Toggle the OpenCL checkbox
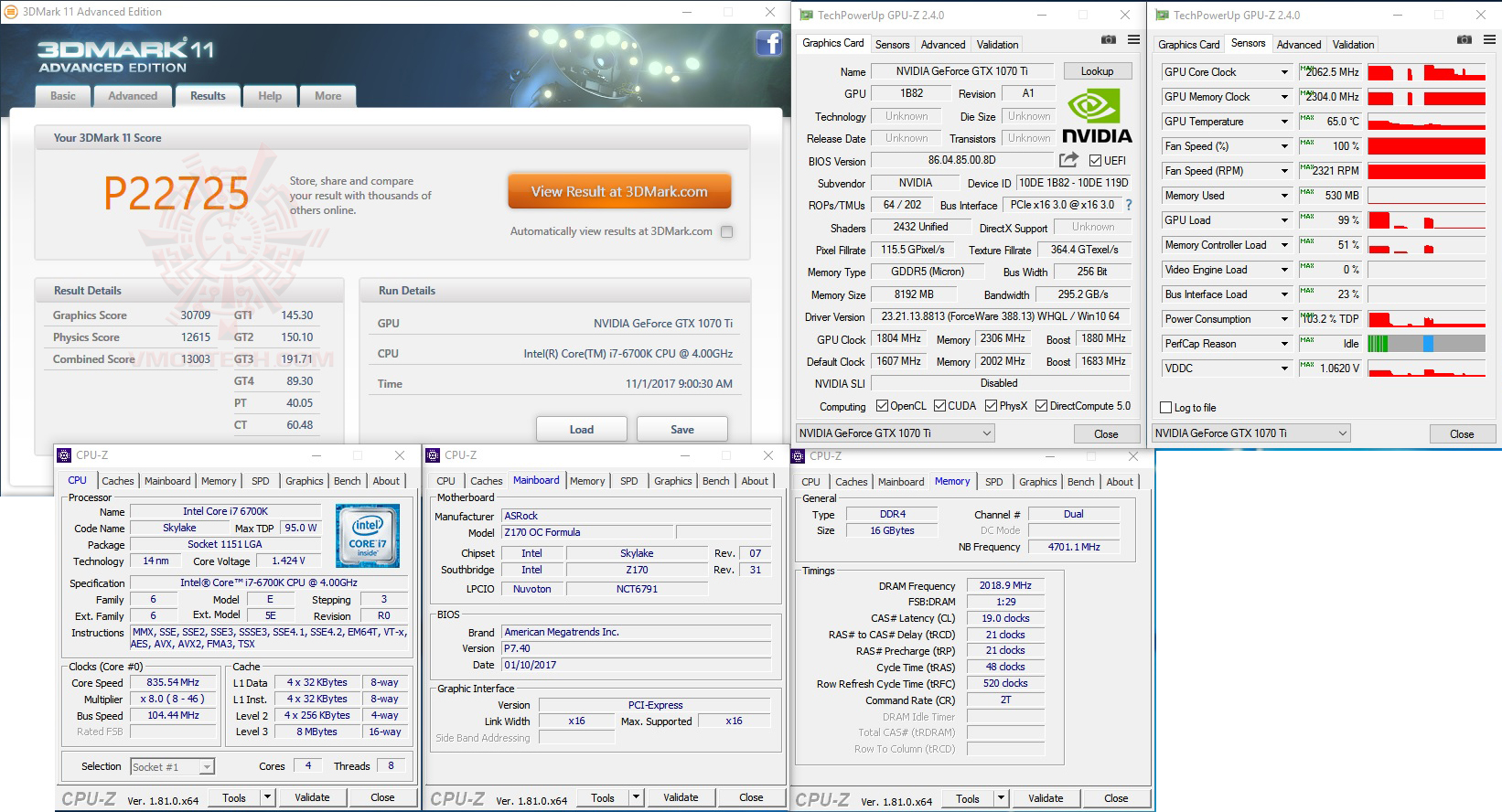Viewport: 1502px width, 812px height. tap(882, 406)
